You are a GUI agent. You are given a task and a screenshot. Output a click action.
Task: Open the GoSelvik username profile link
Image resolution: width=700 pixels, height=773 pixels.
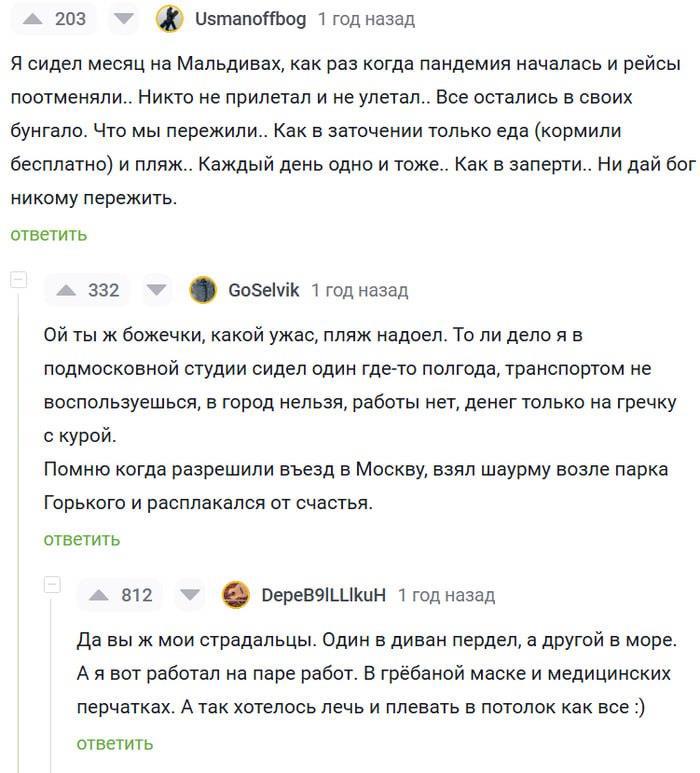[x=264, y=290]
